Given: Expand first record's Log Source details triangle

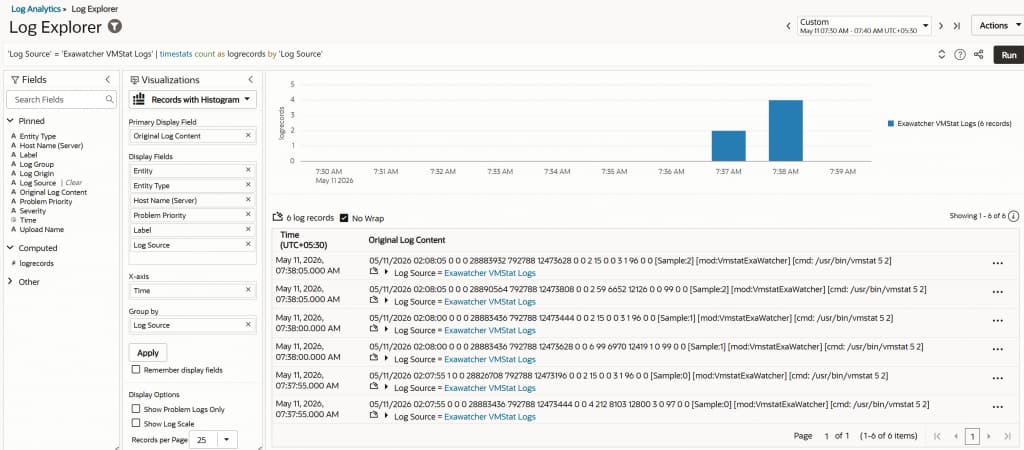Looking at the screenshot, I should 386,272.
